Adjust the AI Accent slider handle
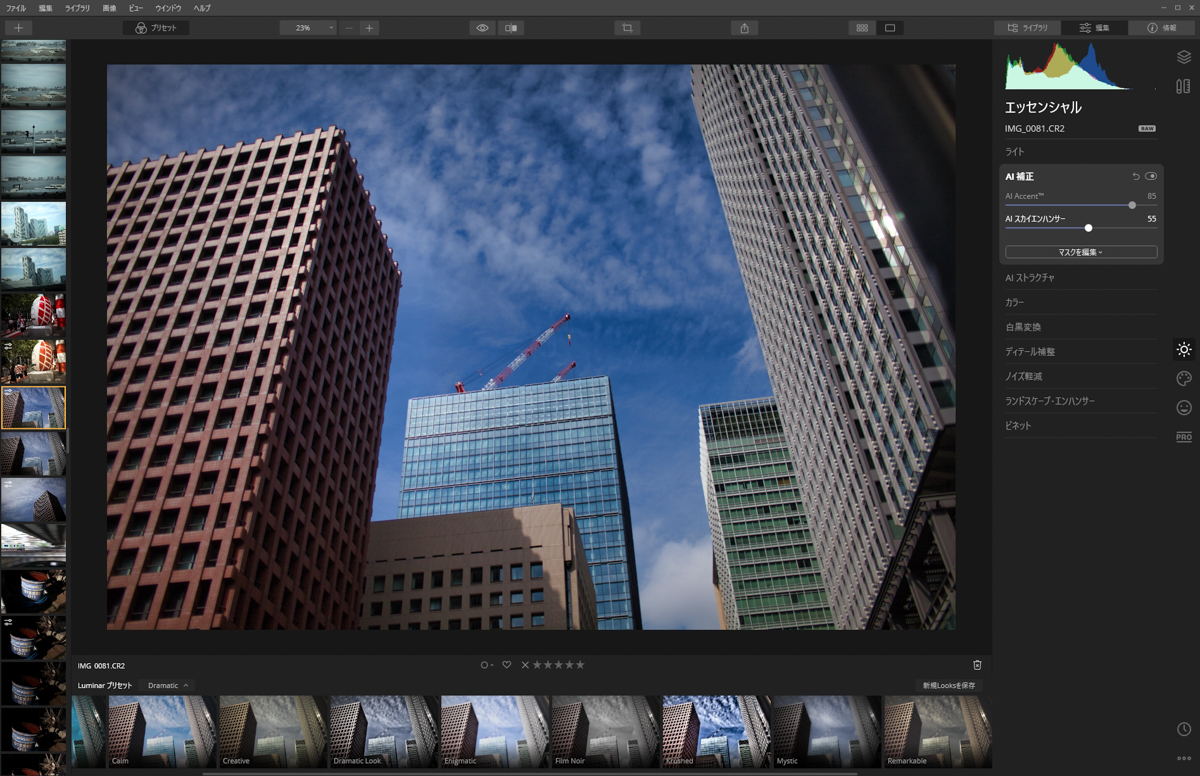1200x776 pixels. pos(1132,205)
